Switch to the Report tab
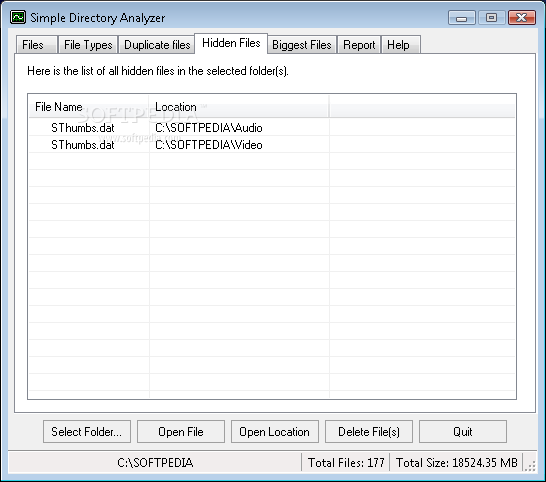The height and width of the screenshot is (482, 546). (x=359, y=45)
